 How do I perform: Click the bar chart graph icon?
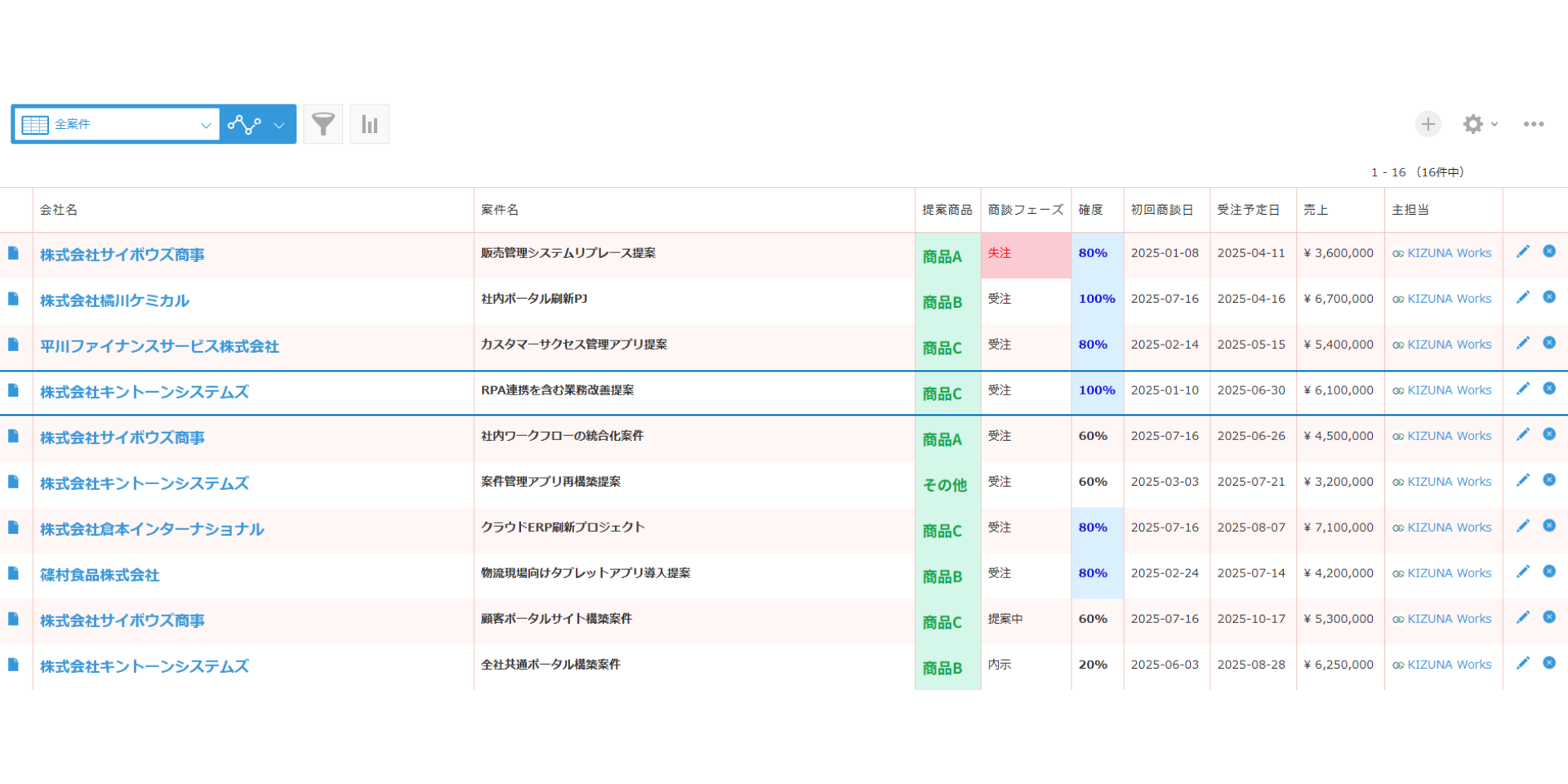(x=369, y=123)
